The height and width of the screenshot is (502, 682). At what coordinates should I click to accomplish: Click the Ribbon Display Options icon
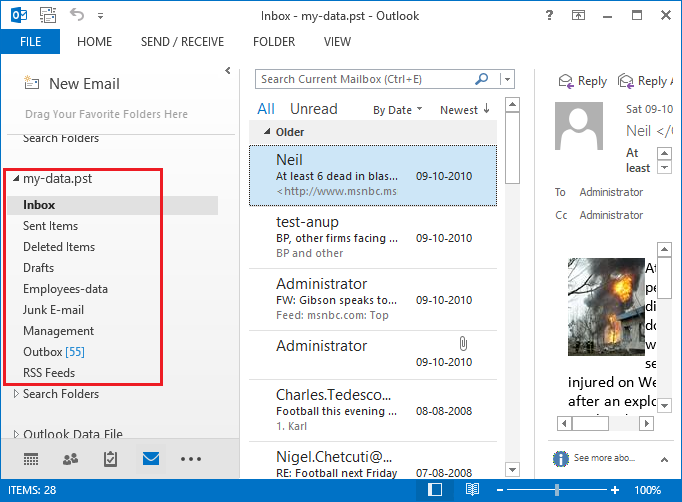pyautogui.click(x=578, y=16)
